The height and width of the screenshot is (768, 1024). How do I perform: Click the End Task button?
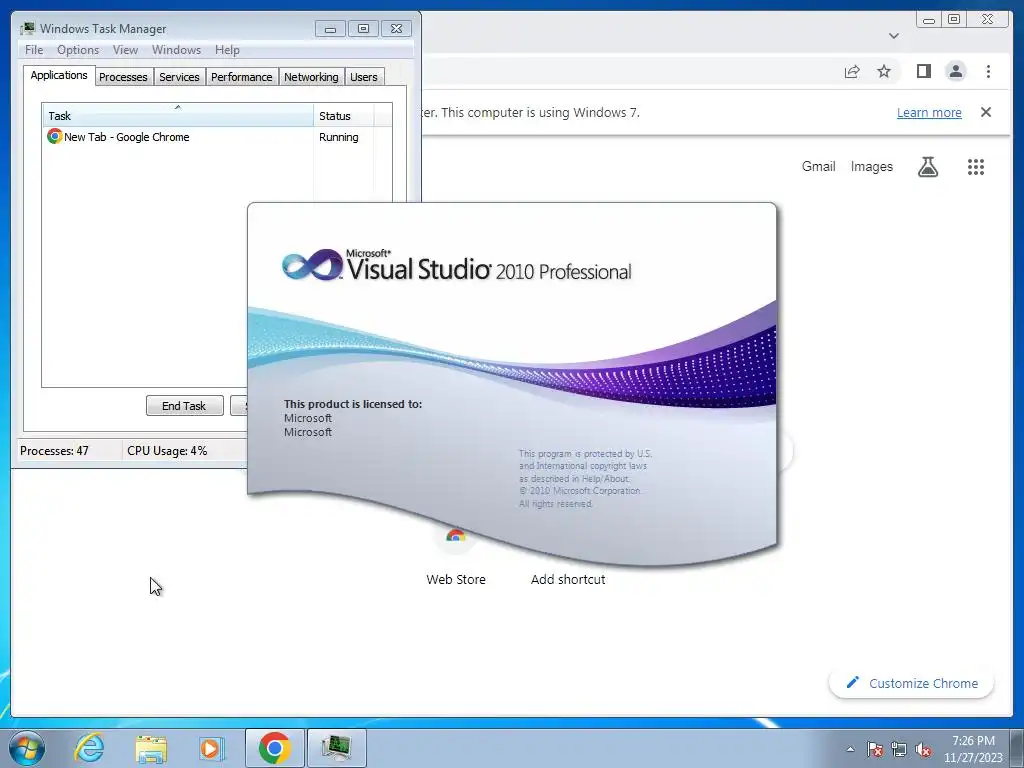(184, 406)
